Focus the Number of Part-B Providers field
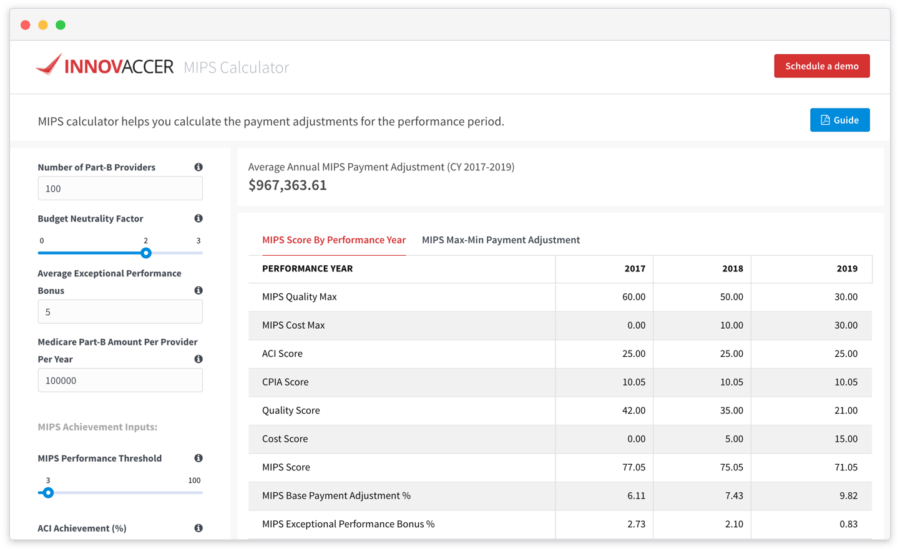Viewport: 900px width, 549px height. [x=120, y=188]
